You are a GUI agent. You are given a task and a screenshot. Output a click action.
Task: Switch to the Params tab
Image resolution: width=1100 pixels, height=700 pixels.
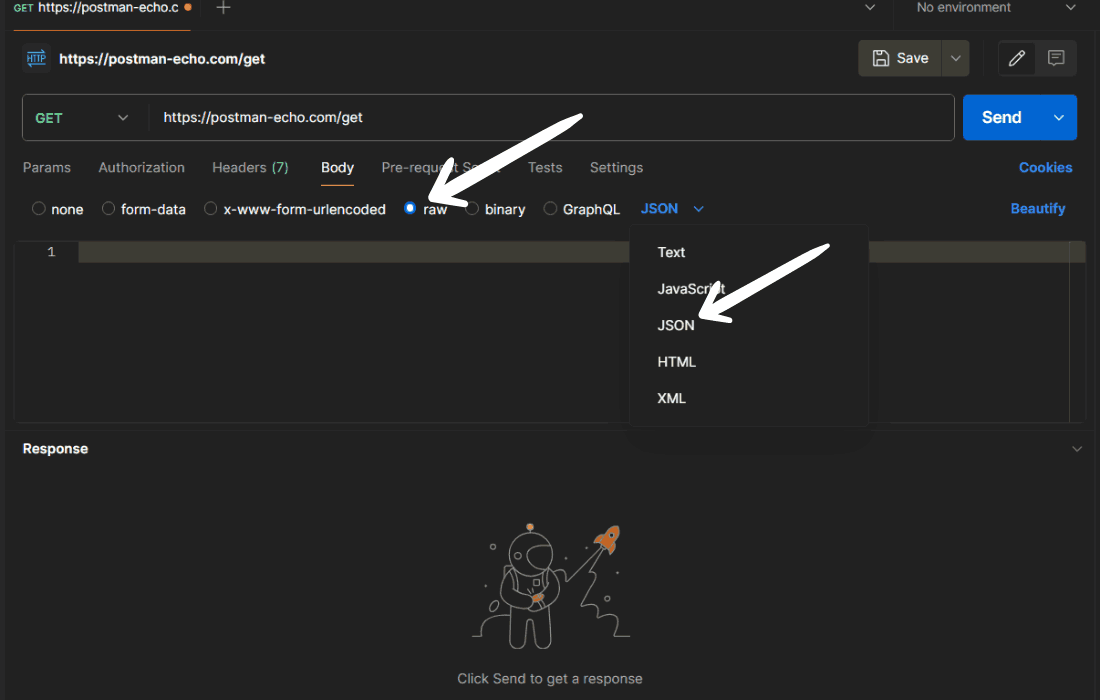47,168
